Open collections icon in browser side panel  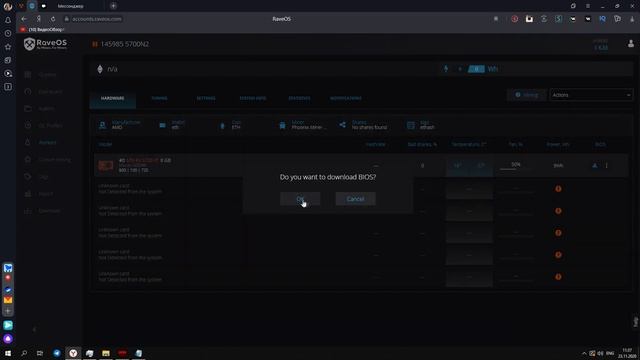click(8, 60)
